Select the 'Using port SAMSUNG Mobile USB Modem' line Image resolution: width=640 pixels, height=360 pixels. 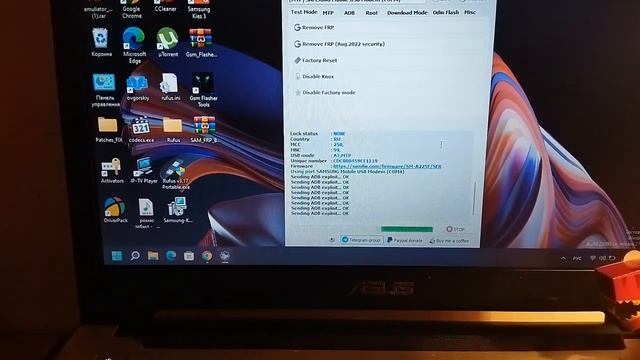pos(347,171)
